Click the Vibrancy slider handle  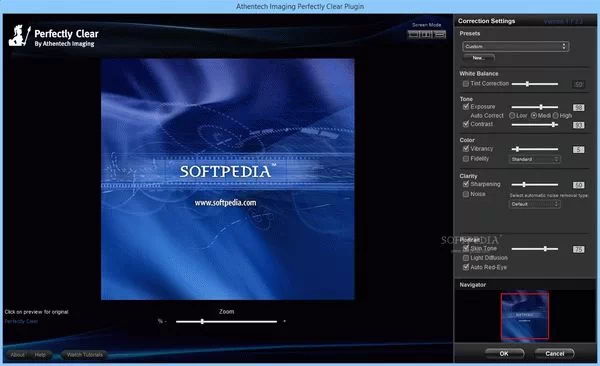(x=517, y=149)
